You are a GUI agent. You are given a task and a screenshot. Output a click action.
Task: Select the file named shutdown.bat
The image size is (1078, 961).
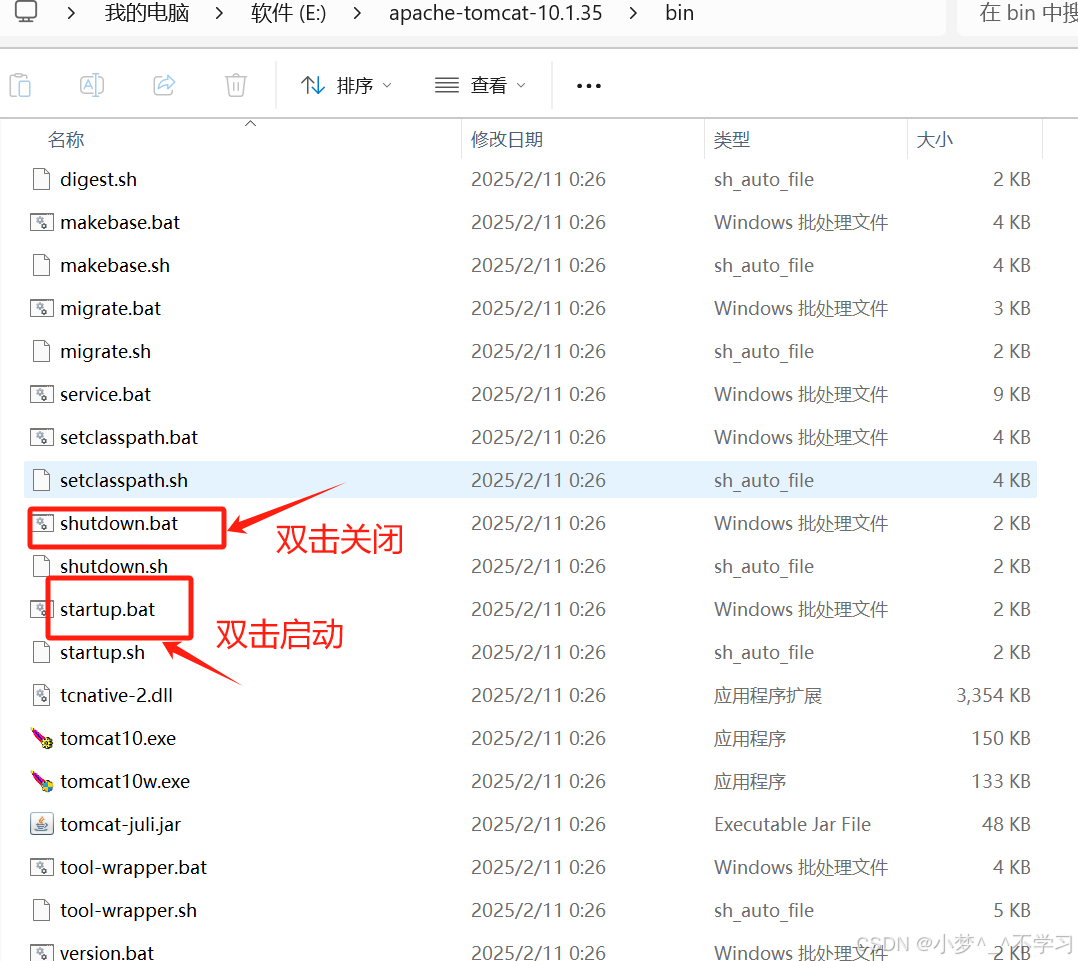pos(119,523)
